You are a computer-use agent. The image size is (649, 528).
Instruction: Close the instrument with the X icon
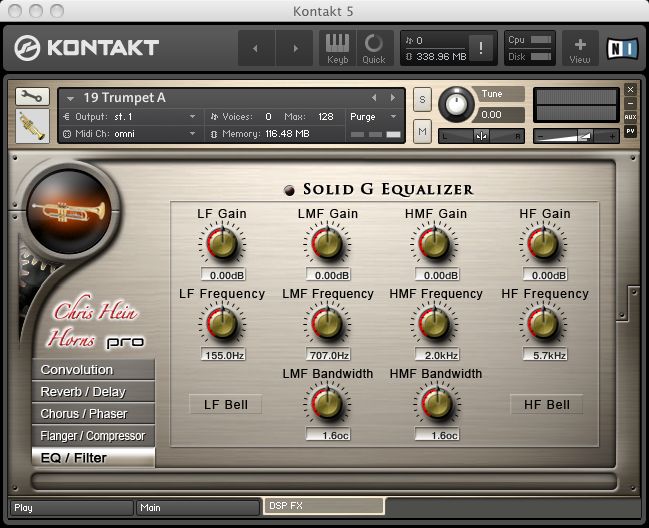(x=630, y=89)
